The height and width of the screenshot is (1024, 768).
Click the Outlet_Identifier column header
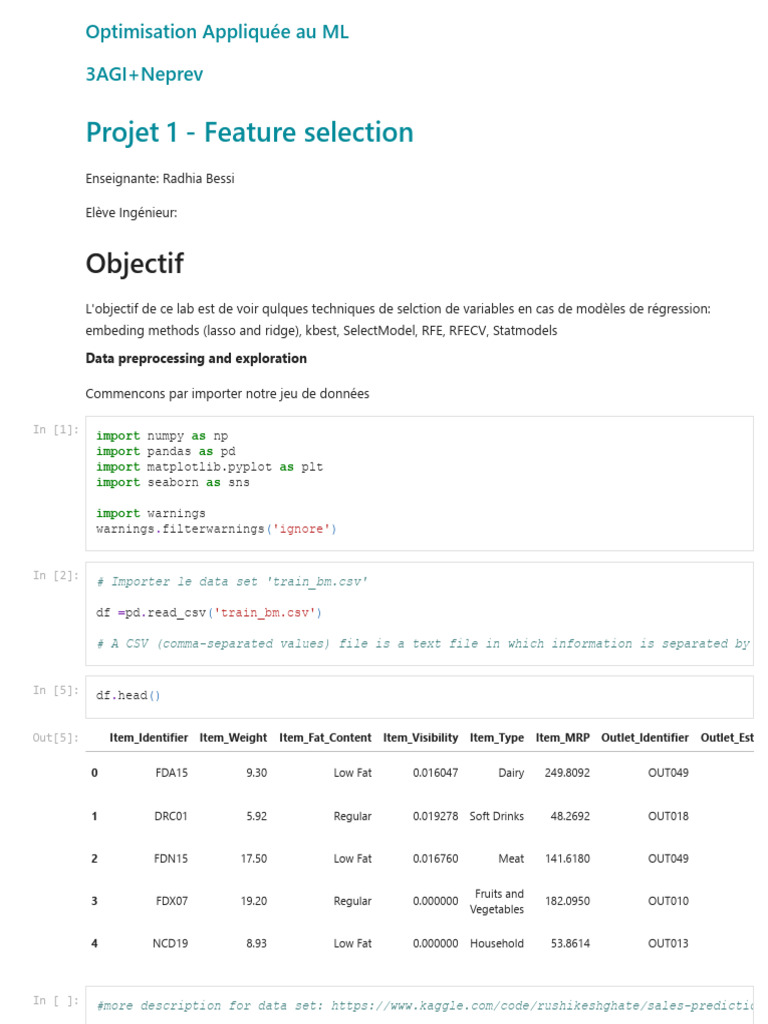645,738
